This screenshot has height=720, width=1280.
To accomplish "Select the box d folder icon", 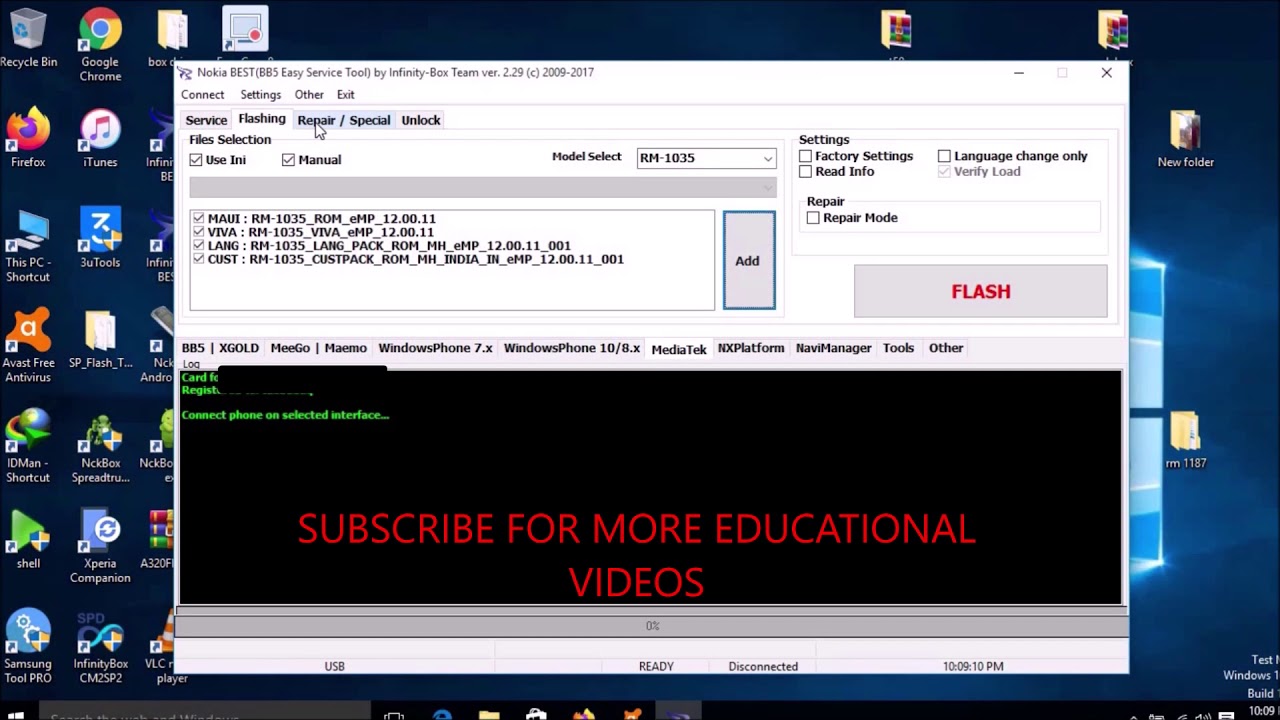I will [172, 38].
